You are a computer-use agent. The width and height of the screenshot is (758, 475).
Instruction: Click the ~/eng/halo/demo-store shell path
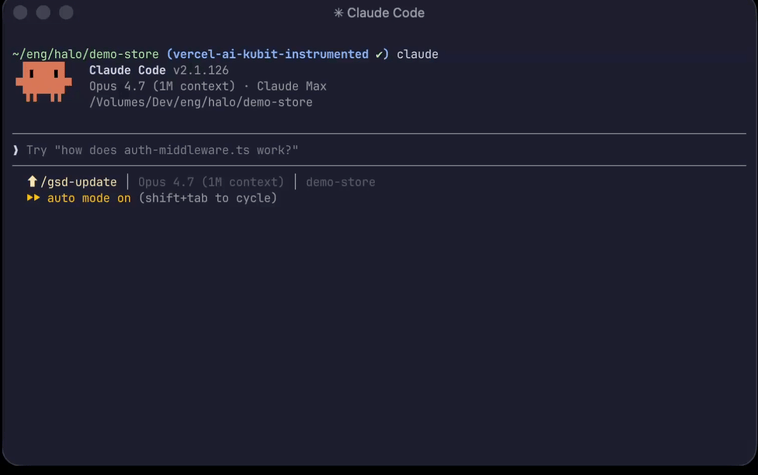point(86,54)
